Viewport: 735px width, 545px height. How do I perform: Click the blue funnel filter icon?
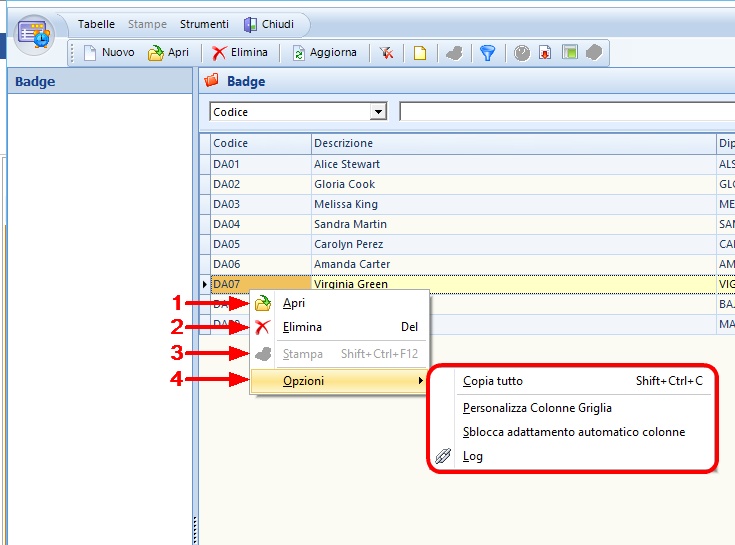[x=487, y=53]
